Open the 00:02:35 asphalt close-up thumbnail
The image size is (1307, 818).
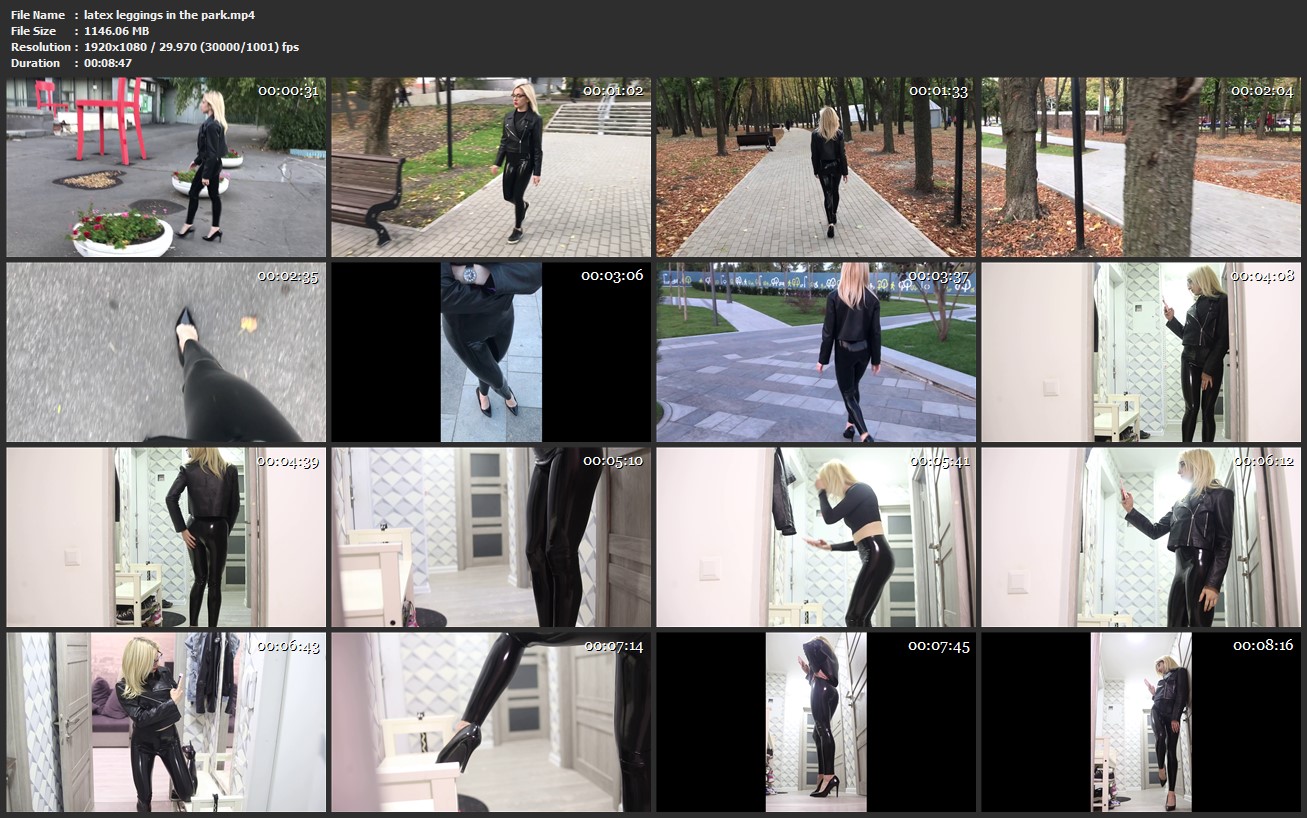166,352
